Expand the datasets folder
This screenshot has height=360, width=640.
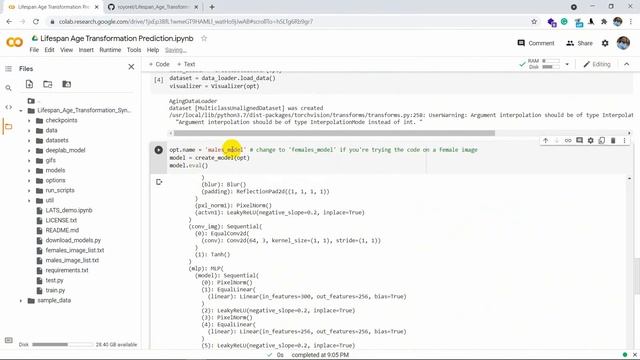(29, 140)
